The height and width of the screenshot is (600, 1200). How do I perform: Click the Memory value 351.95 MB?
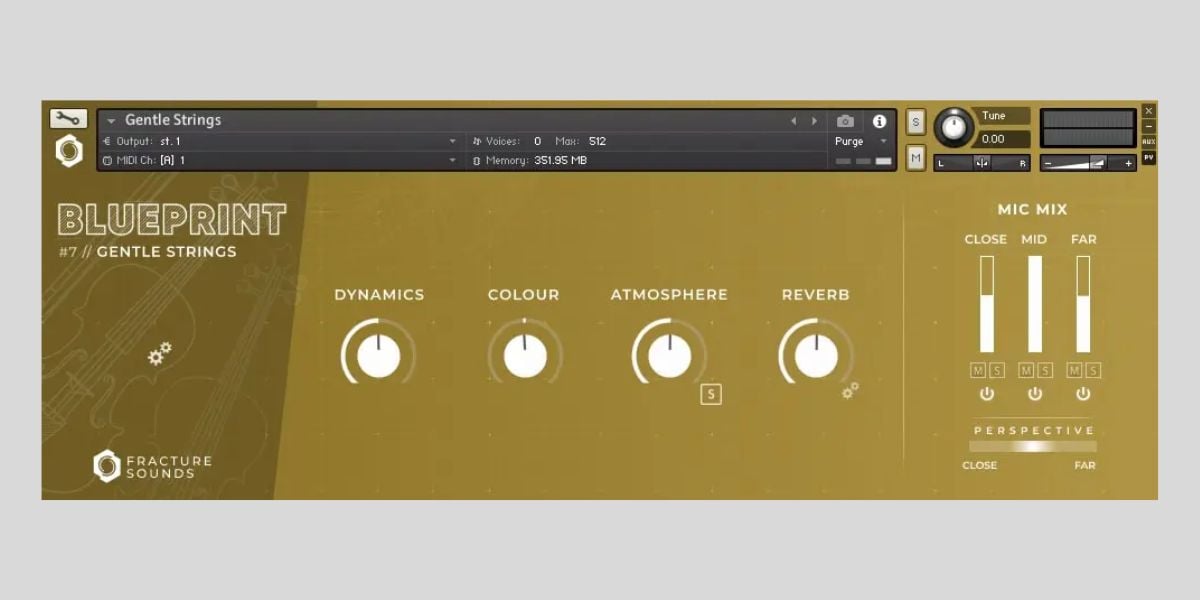(560, 160)
